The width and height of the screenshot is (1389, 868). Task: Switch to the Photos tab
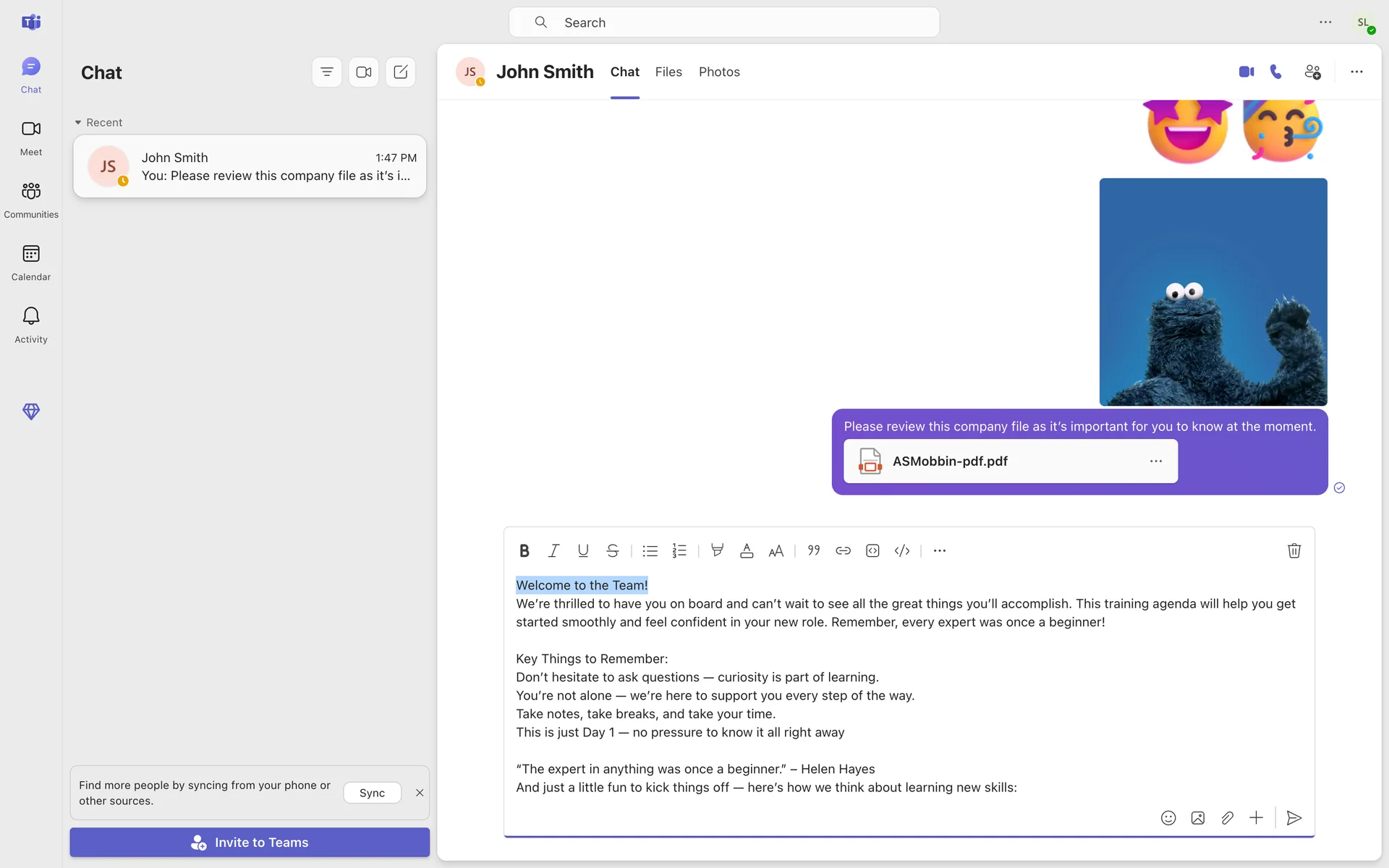tap(719, 72)
